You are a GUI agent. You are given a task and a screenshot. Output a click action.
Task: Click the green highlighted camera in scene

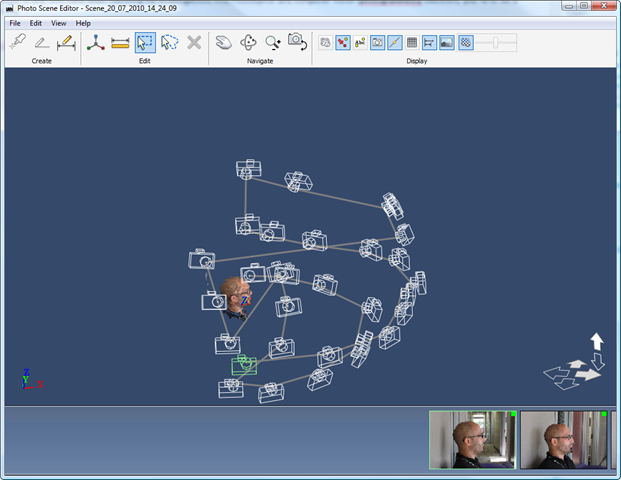(x=244, y=366)
